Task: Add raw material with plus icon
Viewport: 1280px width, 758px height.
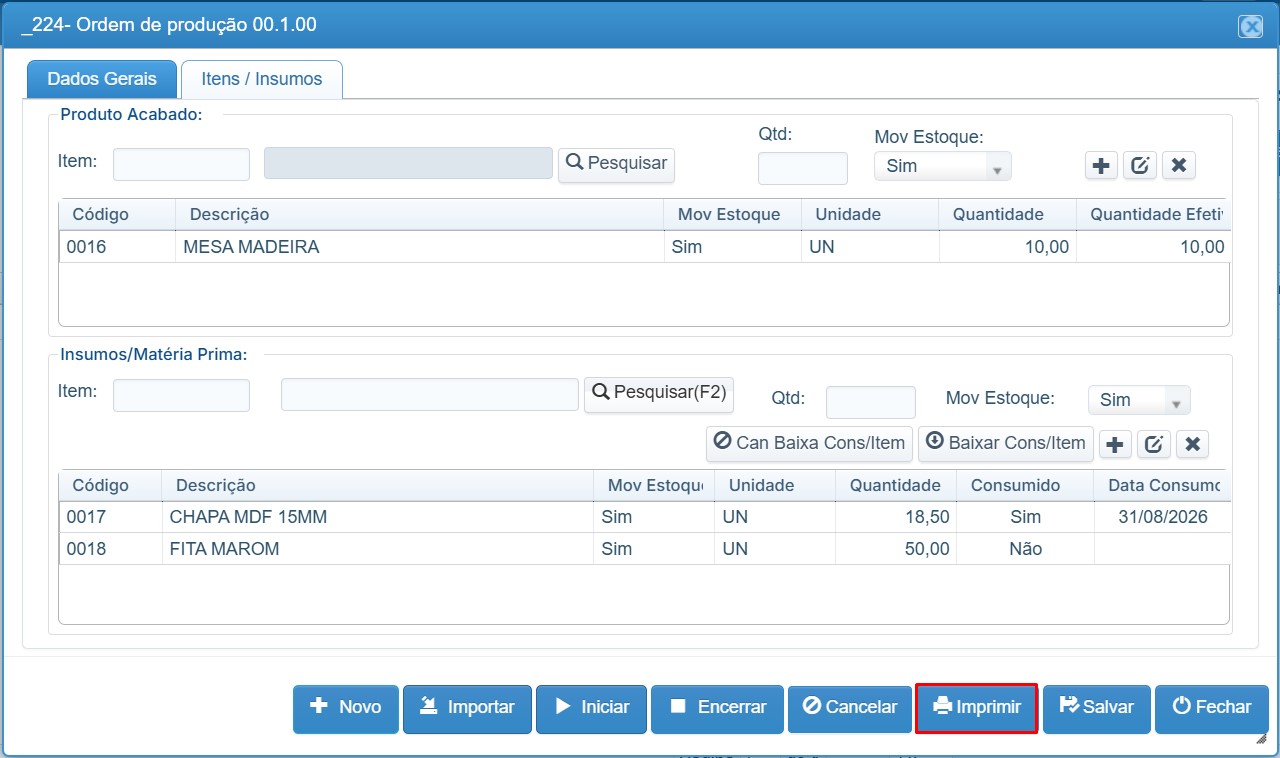Action: [x=1115, y=444]
